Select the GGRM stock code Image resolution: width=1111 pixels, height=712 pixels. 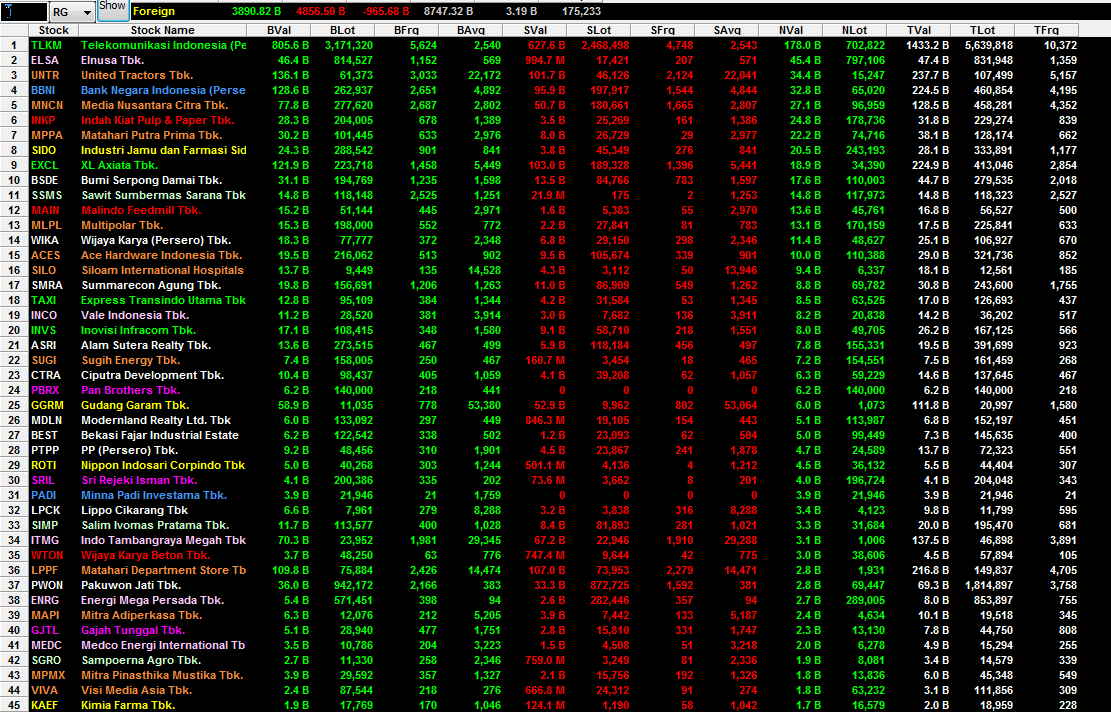point(47,405)
